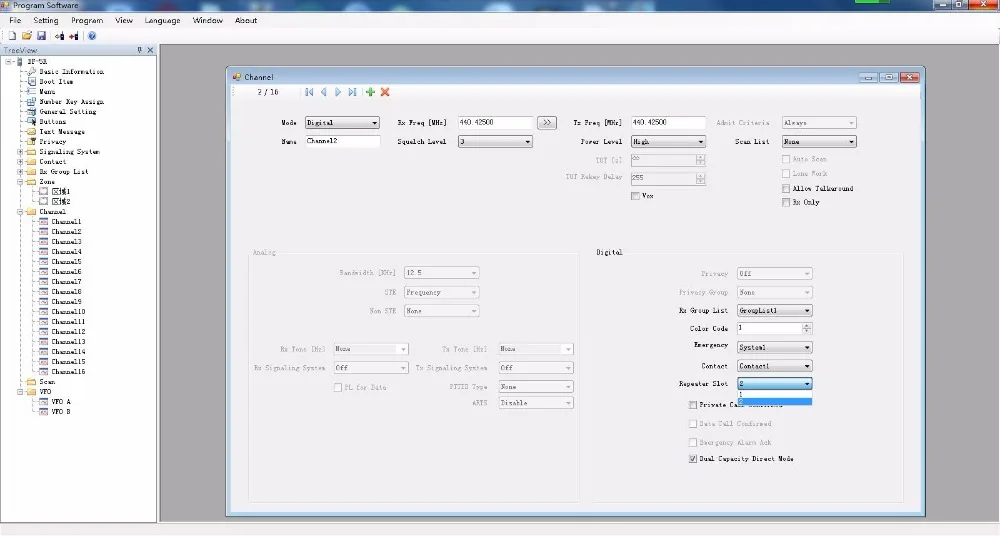Toggle Private Call Confirmed checkbox

[693, 405]
